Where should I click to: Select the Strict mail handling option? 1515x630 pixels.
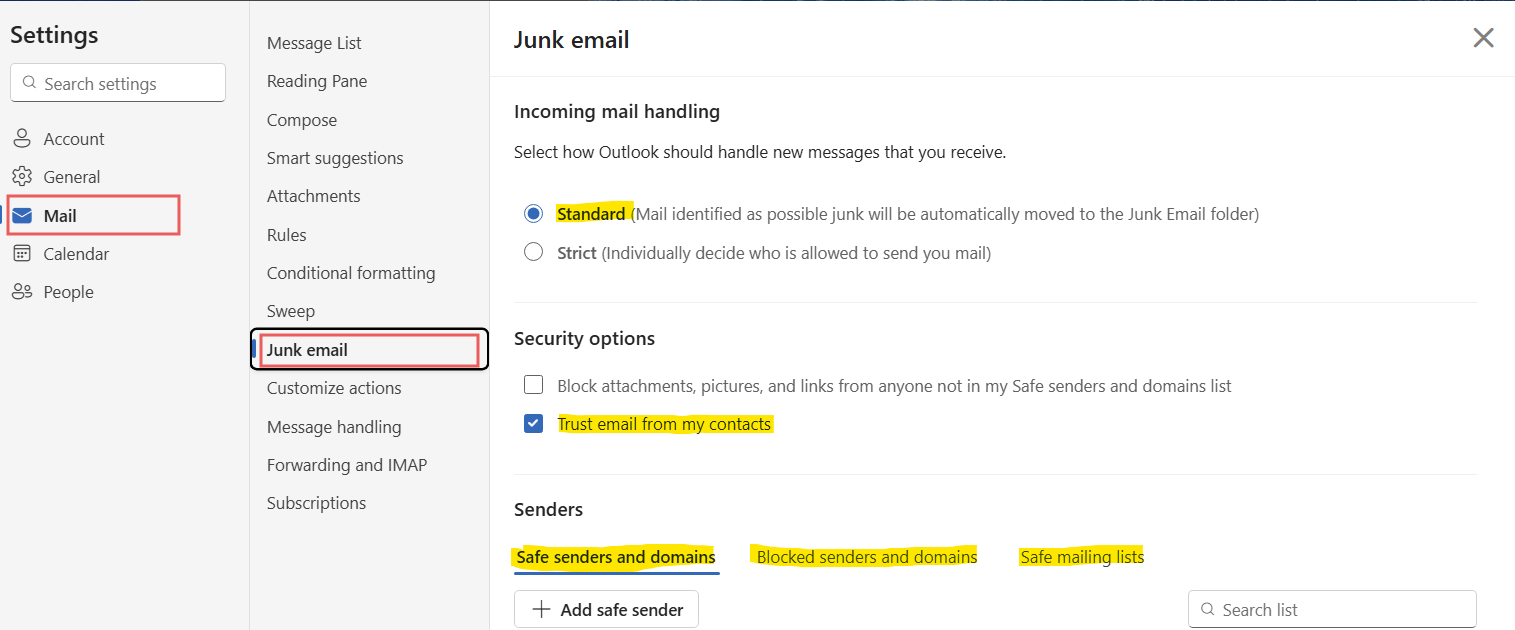point(534,252)
